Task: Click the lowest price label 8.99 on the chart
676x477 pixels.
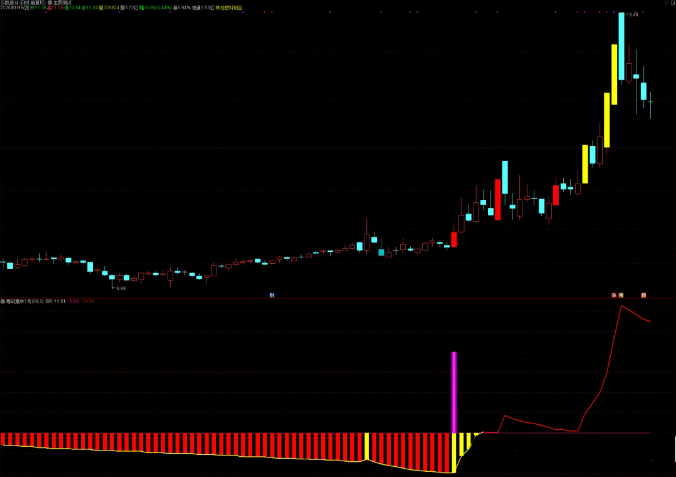Action: coord(122,288)
